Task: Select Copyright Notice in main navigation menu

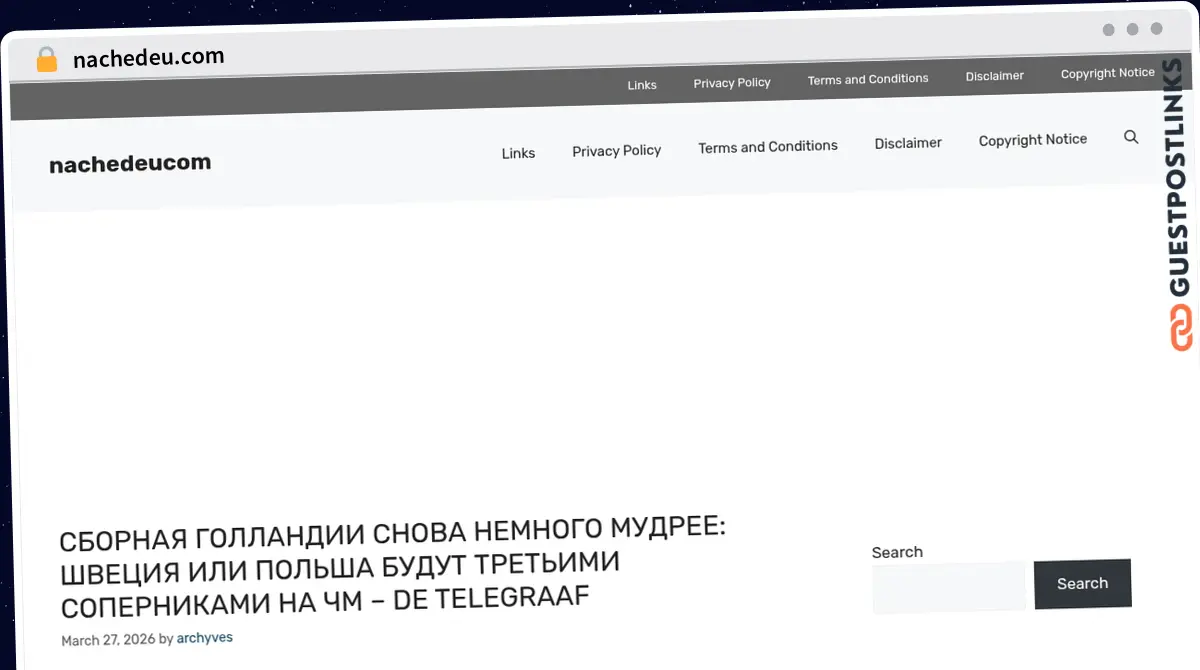Action: (x=1033, y=140)
